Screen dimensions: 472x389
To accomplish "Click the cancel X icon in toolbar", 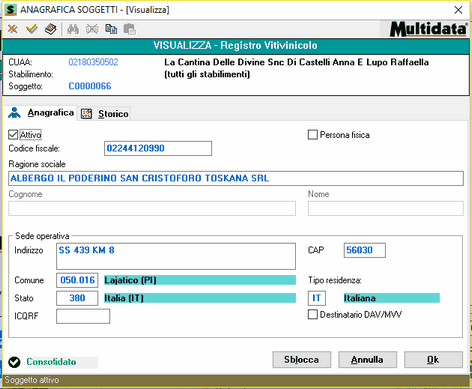I will point(12,29).
